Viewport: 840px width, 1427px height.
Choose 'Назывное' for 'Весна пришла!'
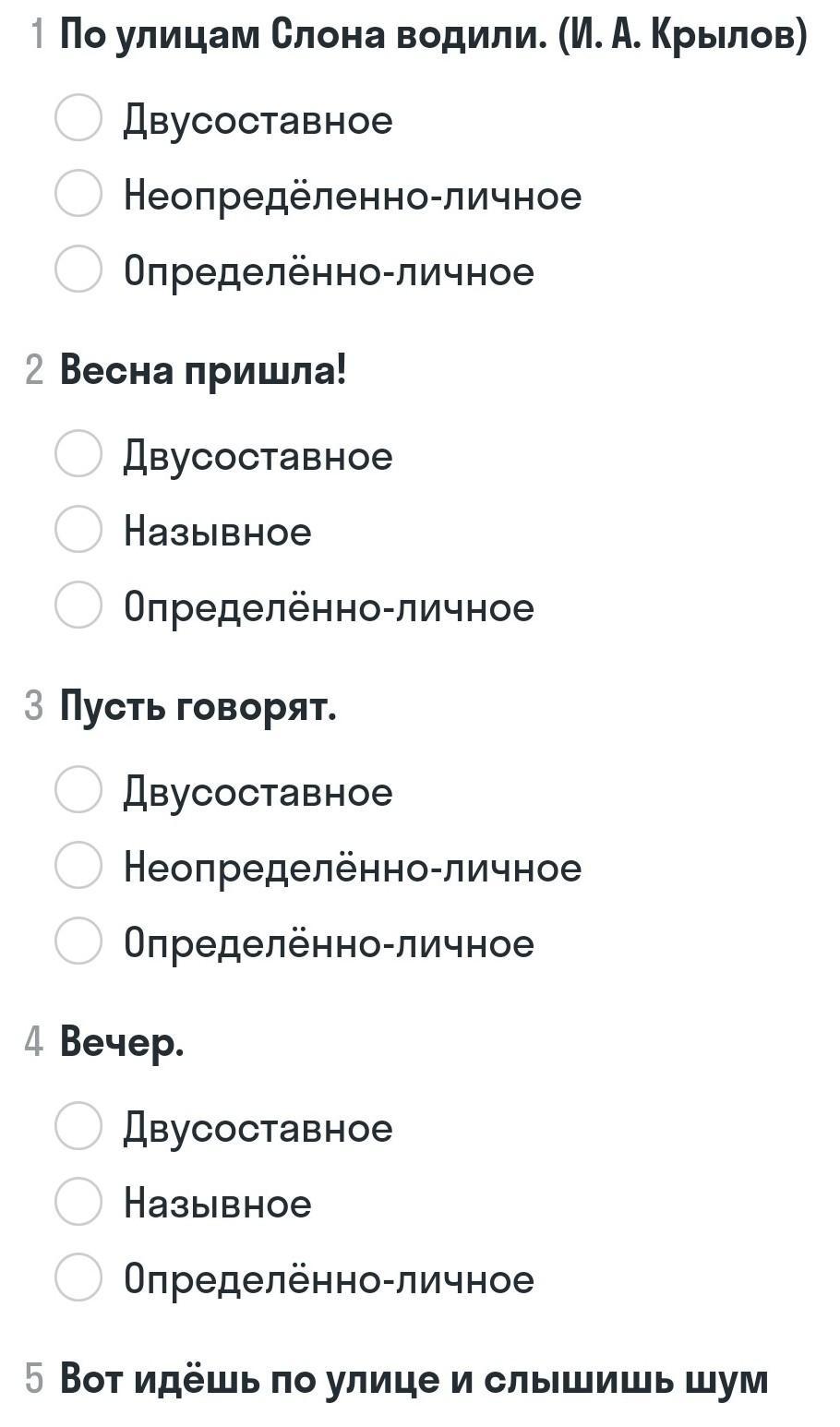(78, 531)
